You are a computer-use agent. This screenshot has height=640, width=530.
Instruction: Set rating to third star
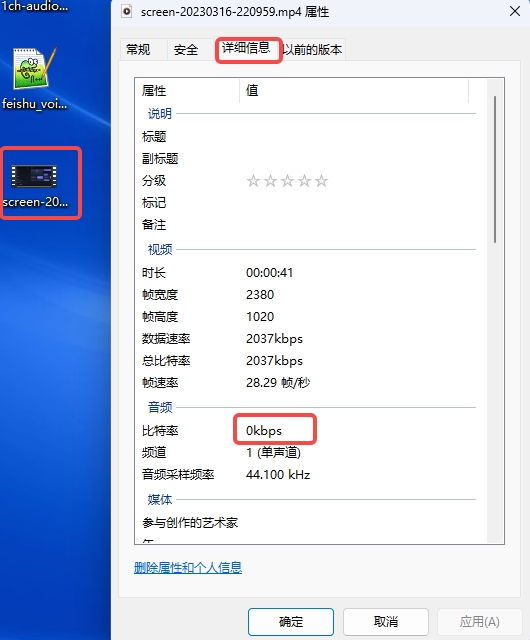point(287,180)
